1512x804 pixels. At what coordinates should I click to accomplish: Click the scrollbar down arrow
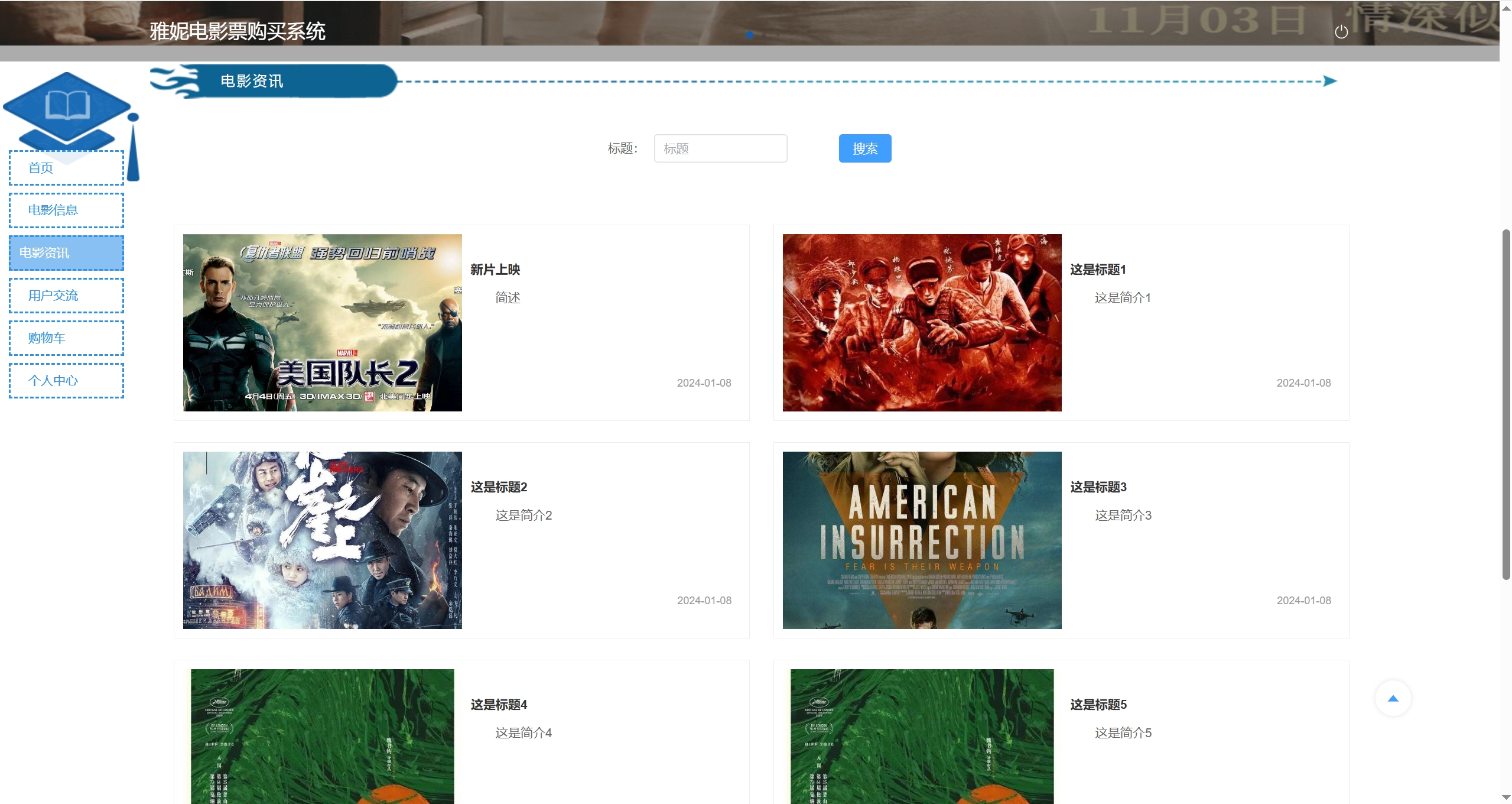click(1506, 797)
